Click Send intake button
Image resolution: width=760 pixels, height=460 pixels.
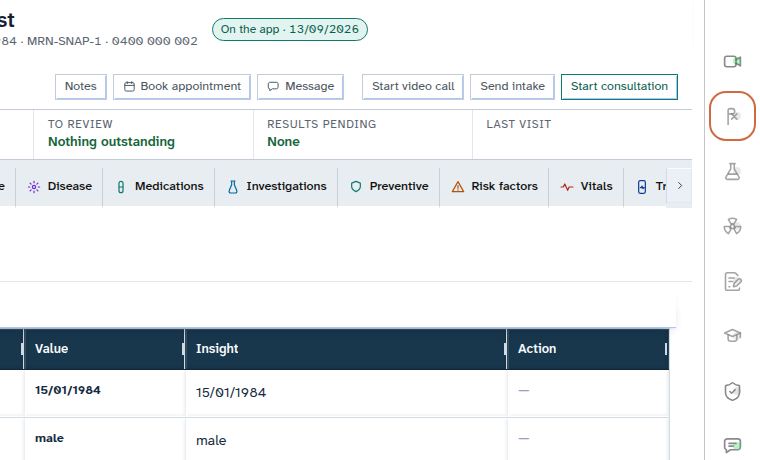512,87
